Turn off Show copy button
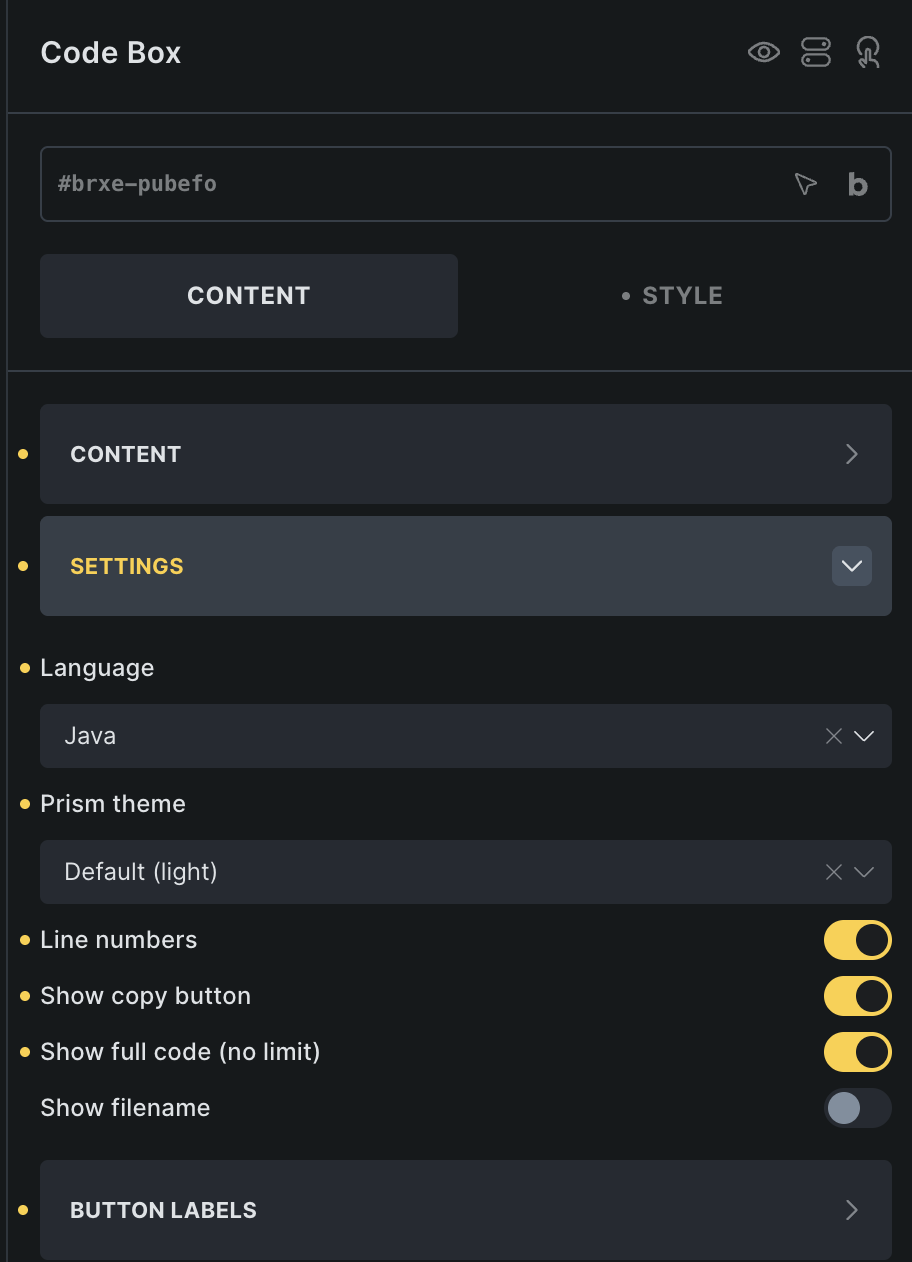The image size is (912, 1262). coord(857,996)
